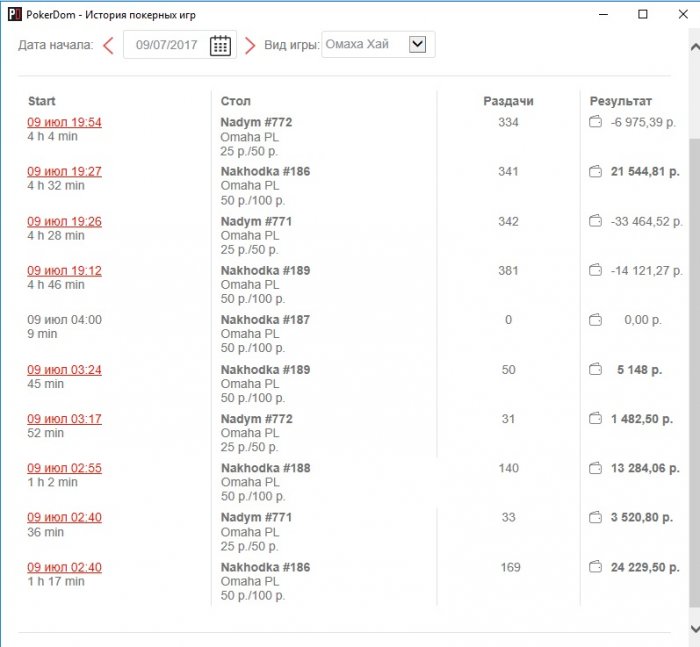
Task: Open session link 09 июл 19:12
Action: [x=64, y=270]
